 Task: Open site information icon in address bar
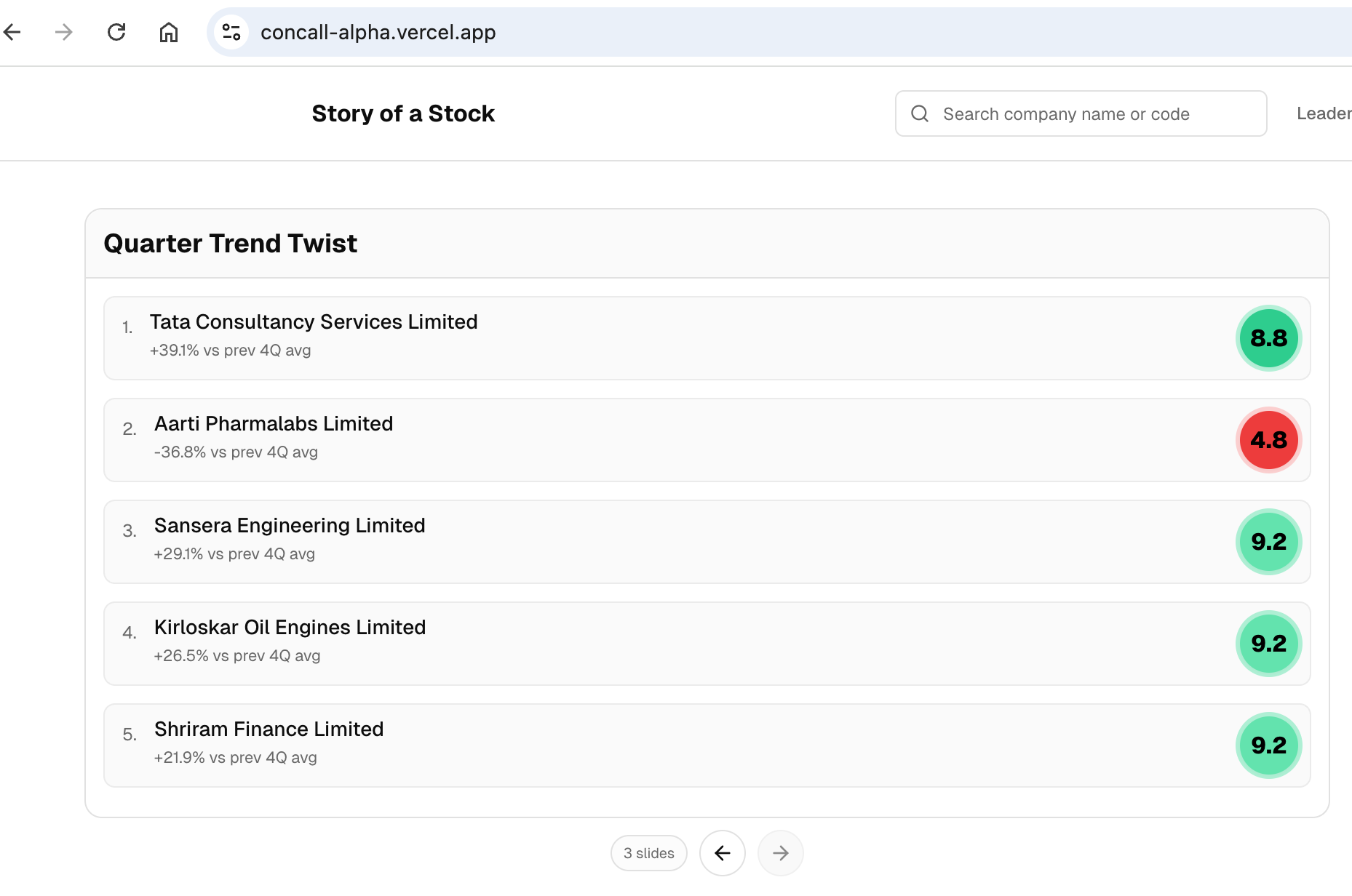231,32
